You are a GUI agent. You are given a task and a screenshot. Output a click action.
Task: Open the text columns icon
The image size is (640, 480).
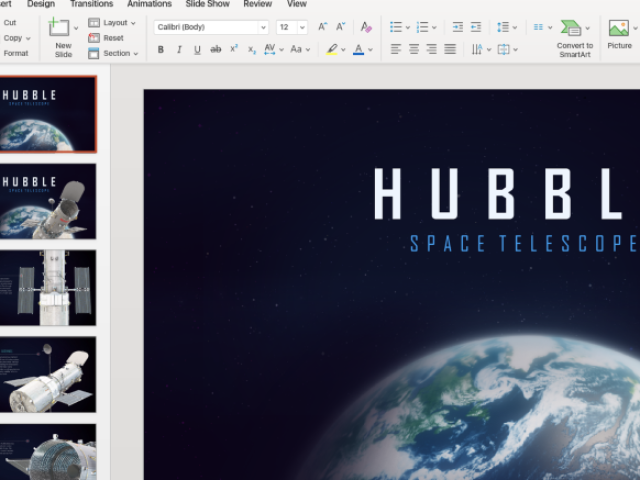[x=538, y=27]
